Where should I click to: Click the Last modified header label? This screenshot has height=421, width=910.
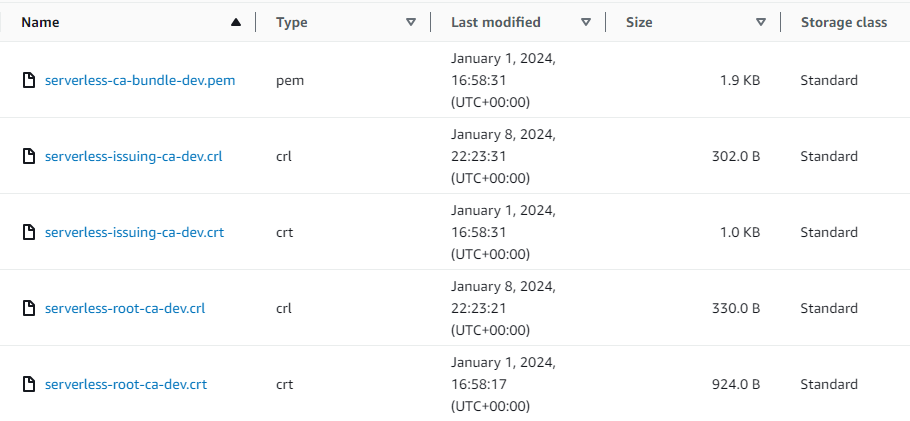496,22
